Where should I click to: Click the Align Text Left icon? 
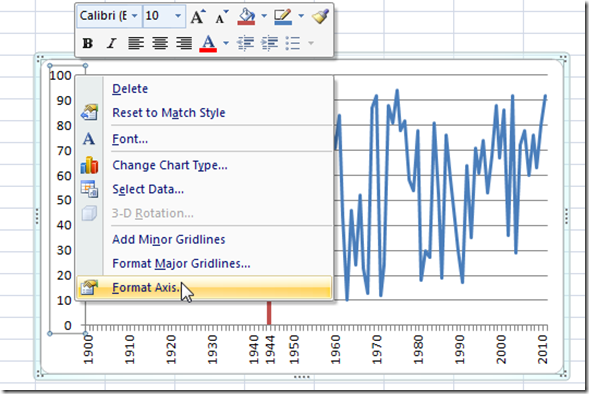click(136, 43)
